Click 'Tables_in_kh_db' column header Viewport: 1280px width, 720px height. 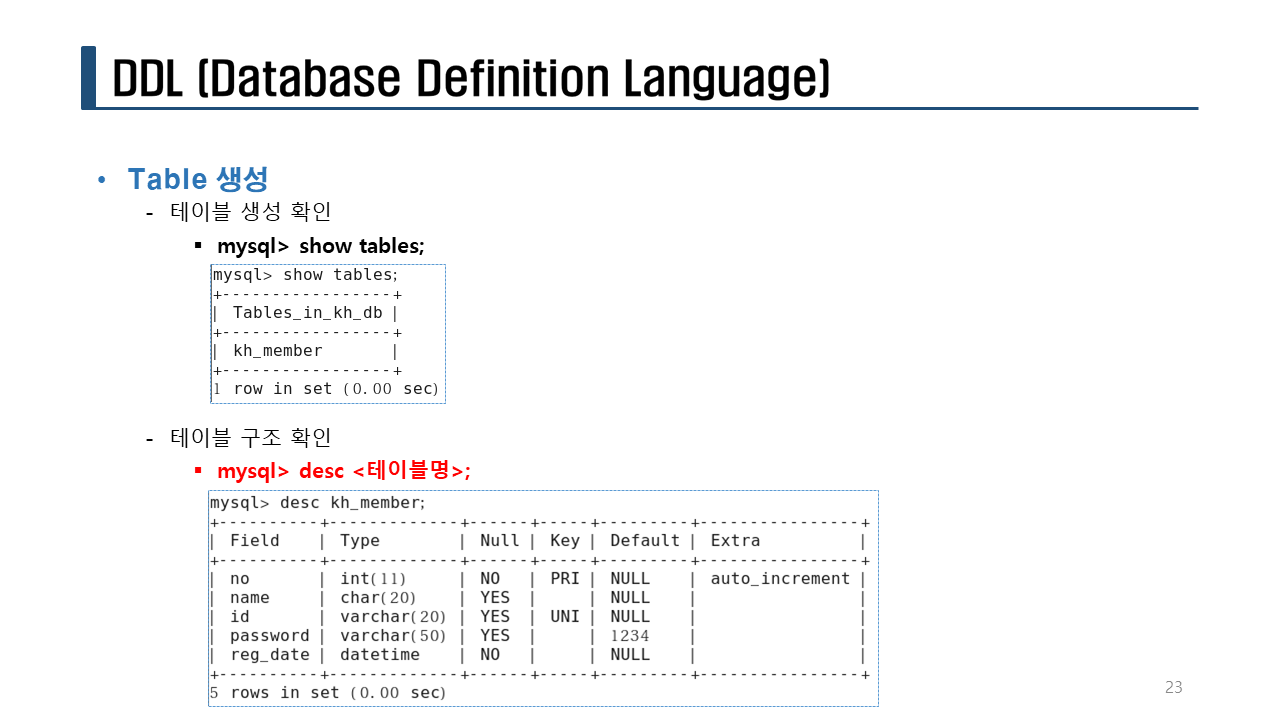click(307, 313)
